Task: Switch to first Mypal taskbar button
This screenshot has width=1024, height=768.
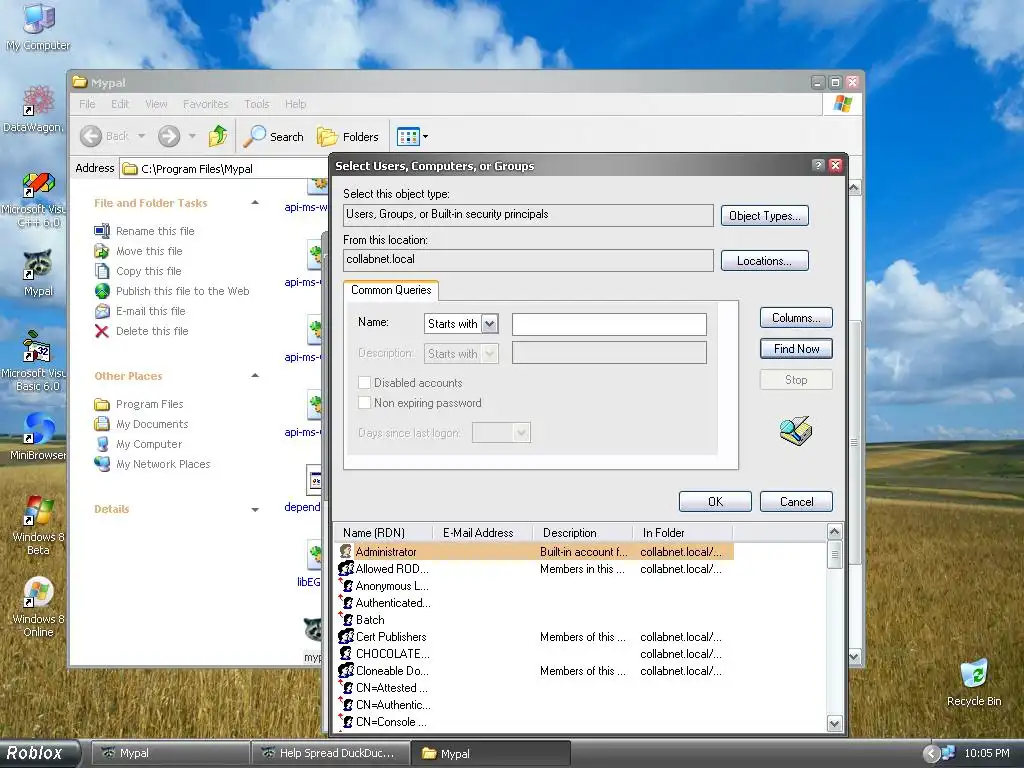Action: pos(169,753)
